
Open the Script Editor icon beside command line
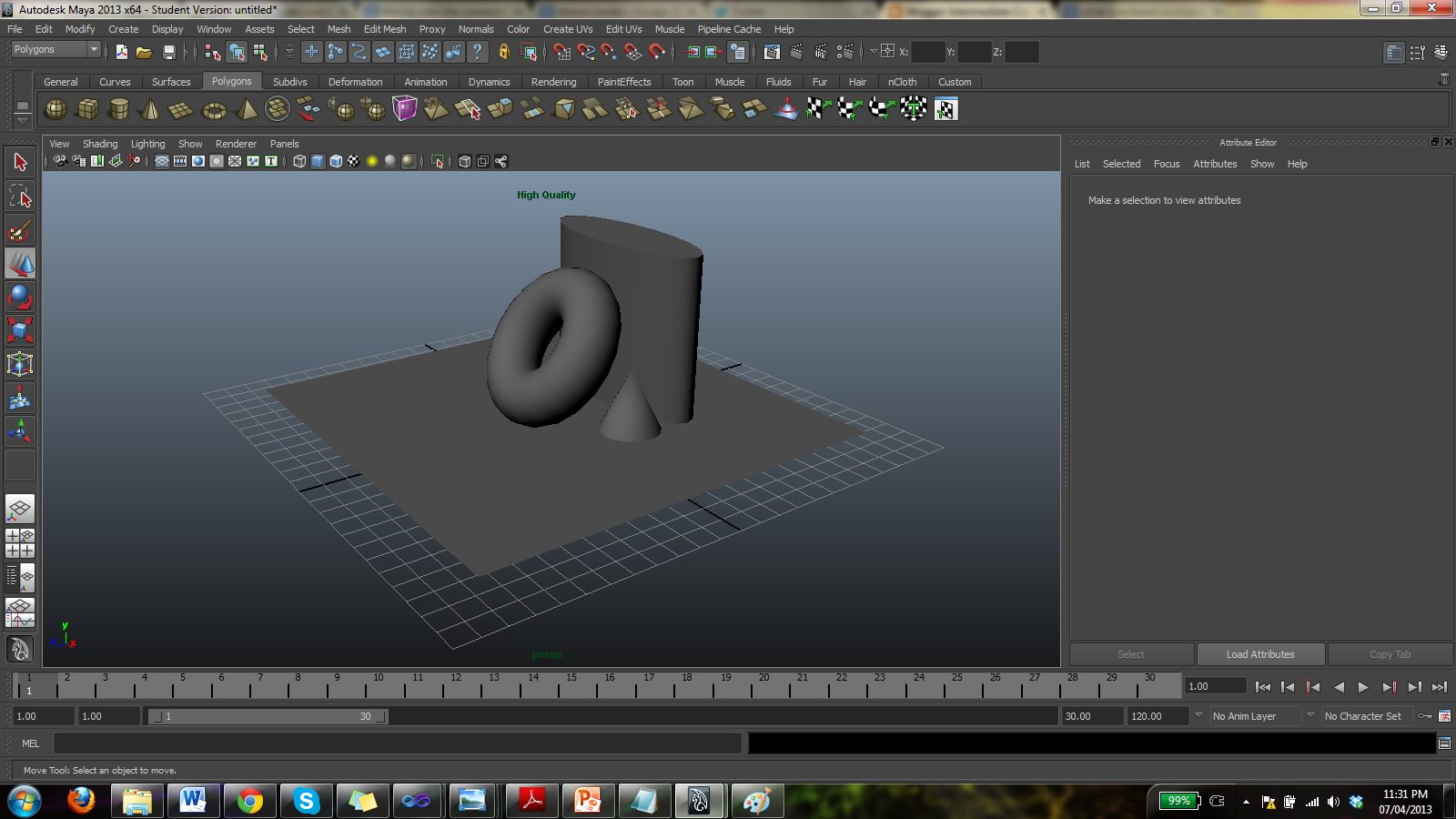[x=1444, y=743]
